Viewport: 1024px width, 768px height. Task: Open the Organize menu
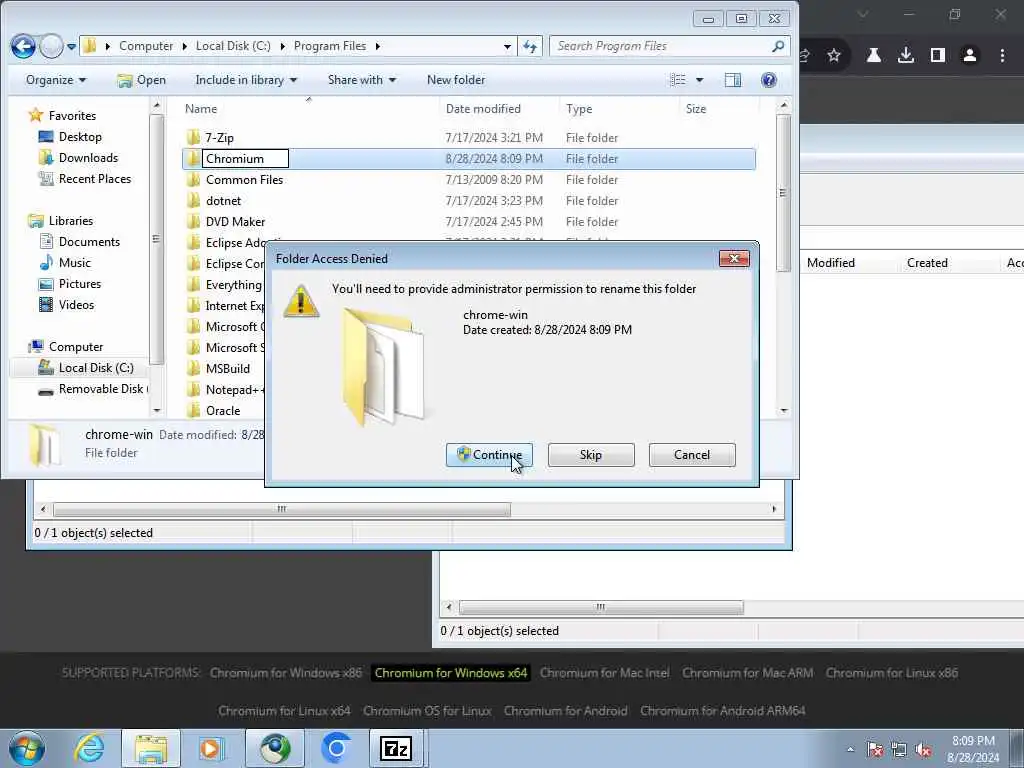coord(56,80)
